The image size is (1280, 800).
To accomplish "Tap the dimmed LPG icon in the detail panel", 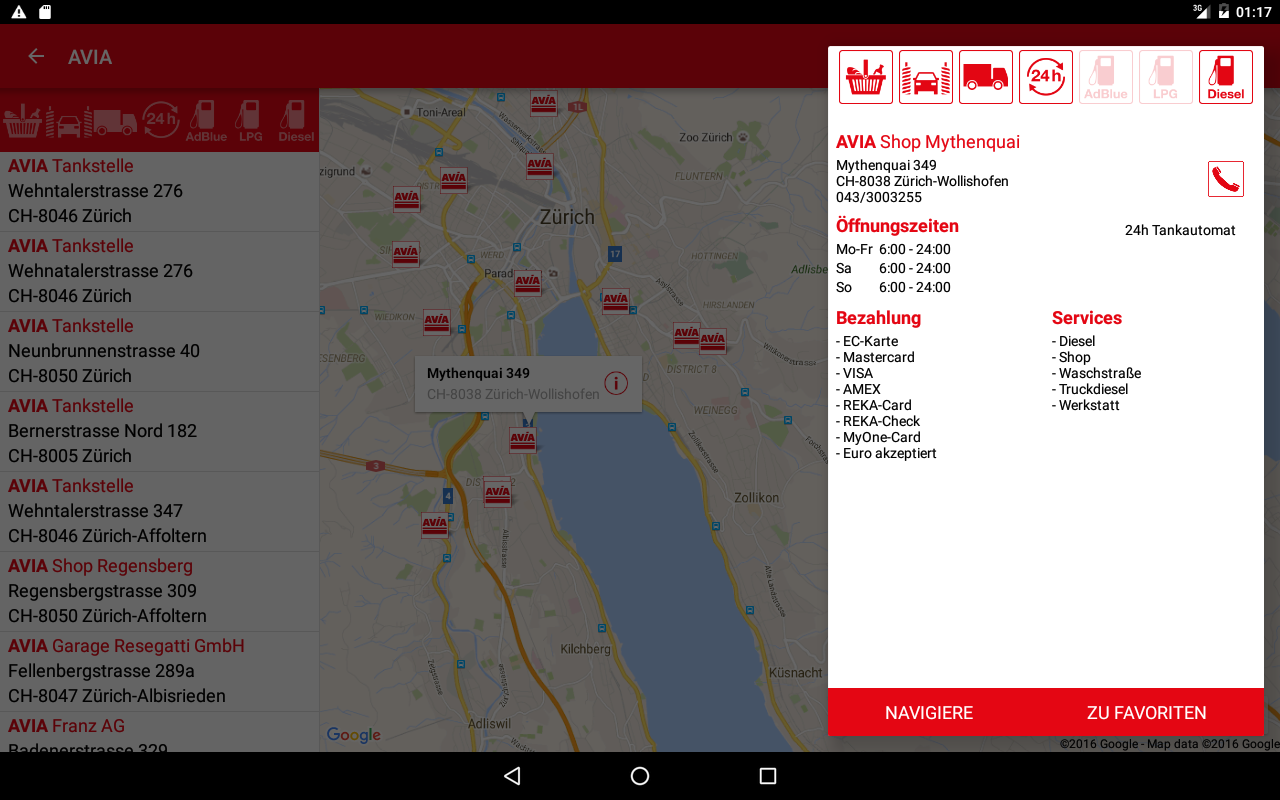I will point(1166,77).
